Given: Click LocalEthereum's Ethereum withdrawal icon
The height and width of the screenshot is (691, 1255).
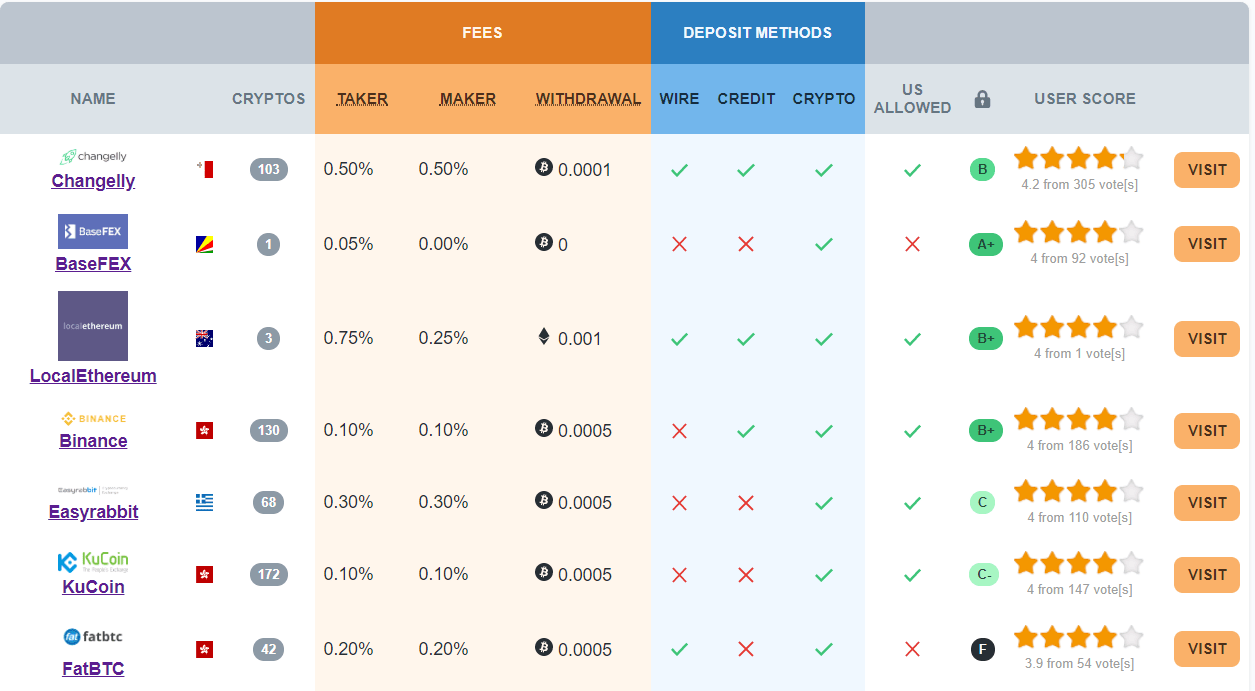Looking at the screenshot, I should tap(544, 337).
